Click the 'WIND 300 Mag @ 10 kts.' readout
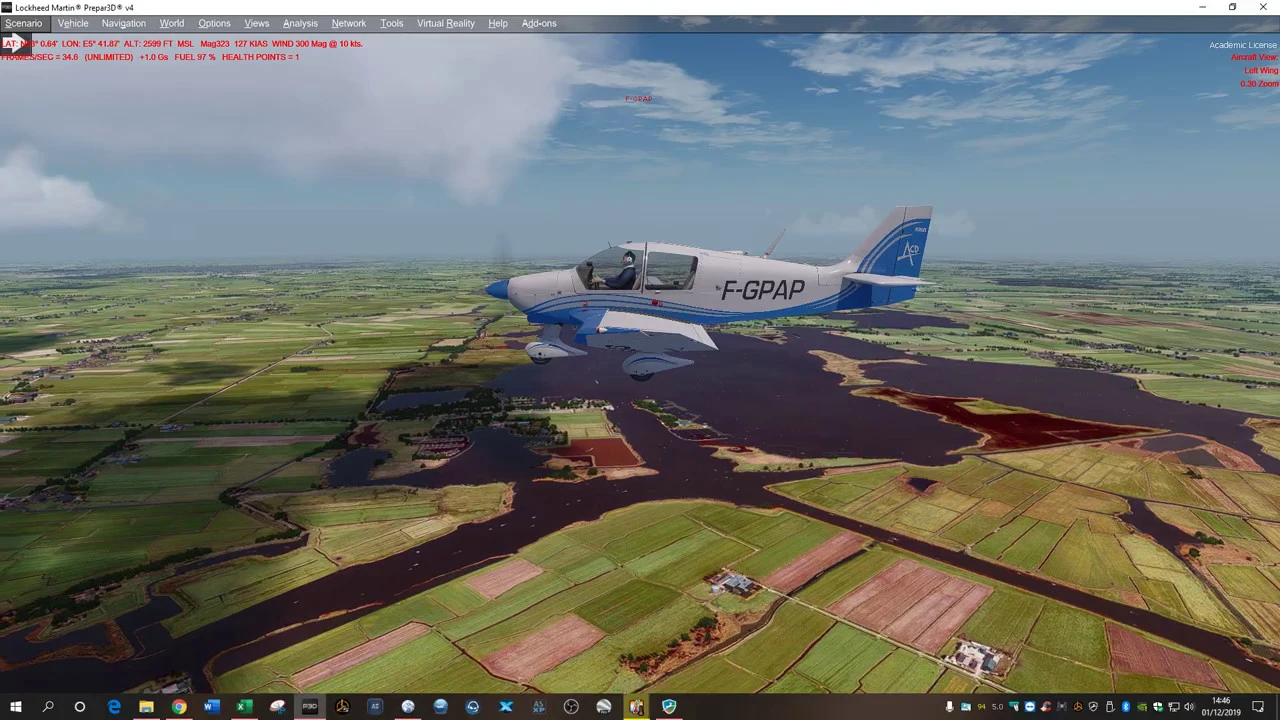Image resolution: width=1280 pixels, height=720 pixels. click(x=316, y=44)
